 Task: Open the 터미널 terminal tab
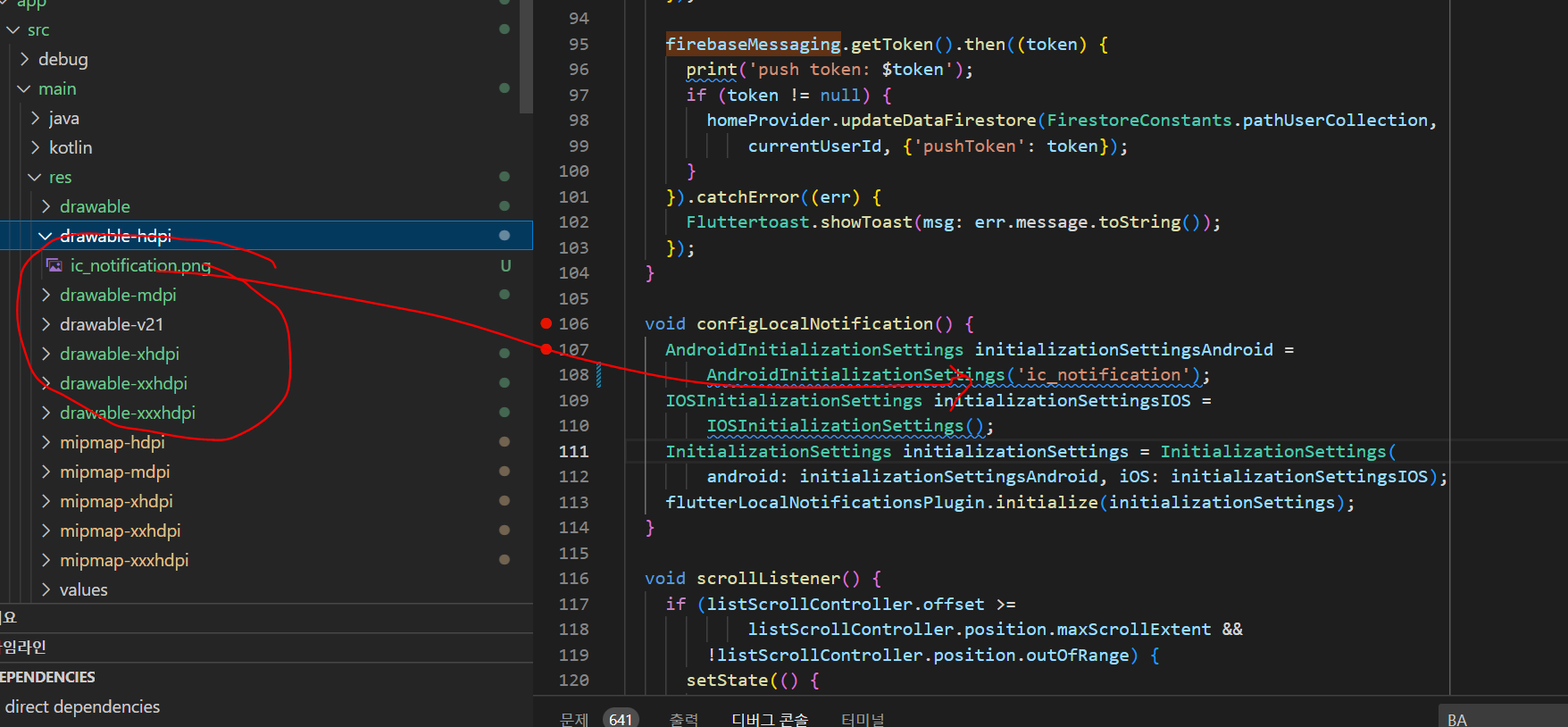(863, 719)
